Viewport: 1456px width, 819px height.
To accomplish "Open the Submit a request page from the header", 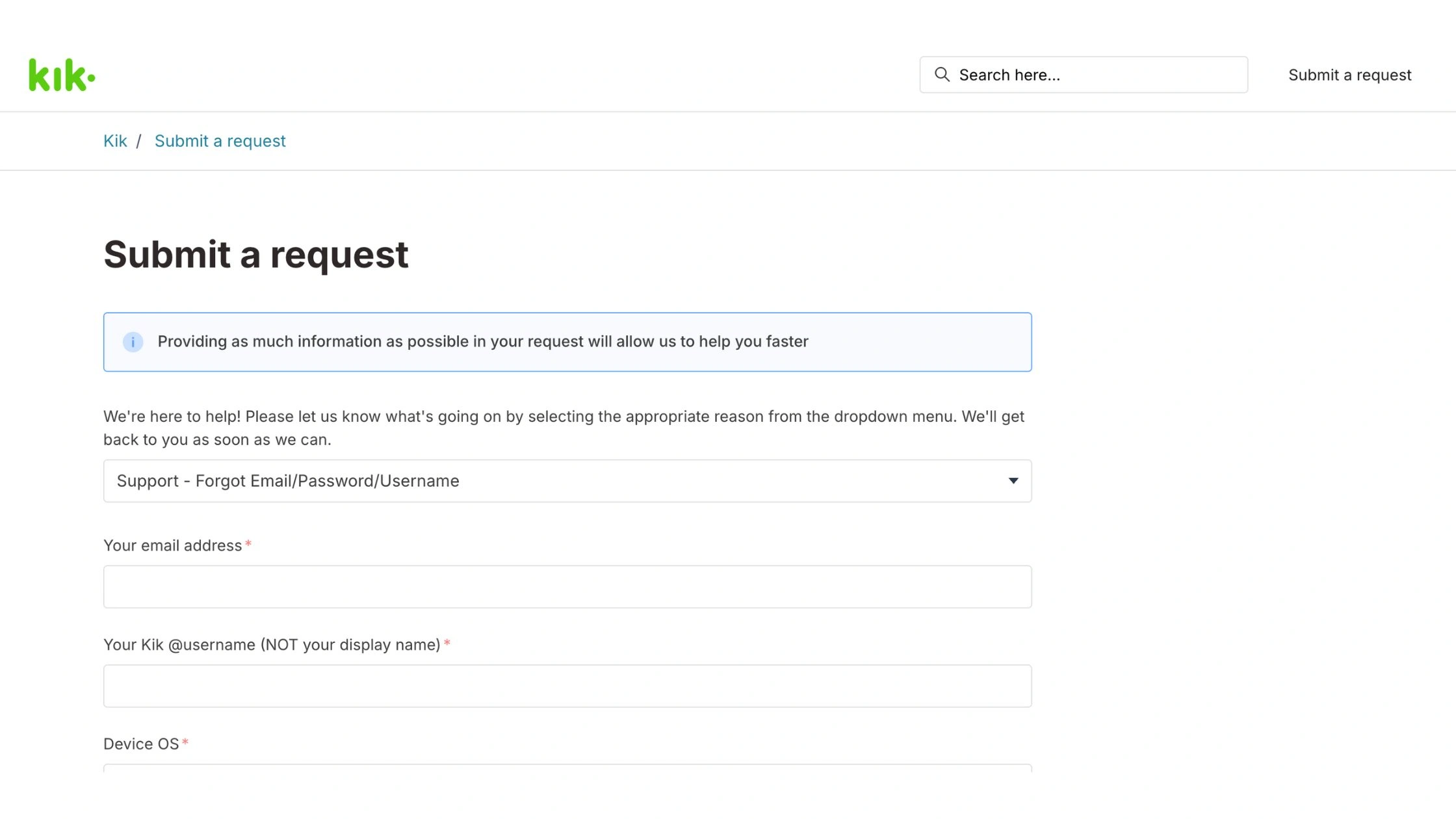I will (x=1349, y=74).
